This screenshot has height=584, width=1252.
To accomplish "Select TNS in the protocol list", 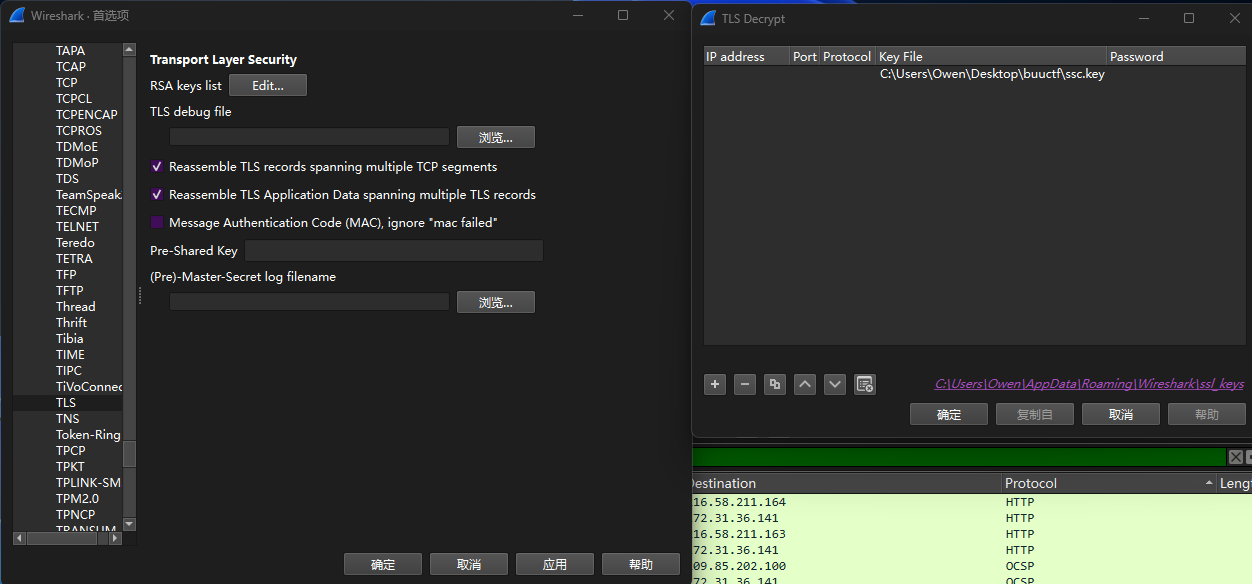I will [x=67, y=419].
